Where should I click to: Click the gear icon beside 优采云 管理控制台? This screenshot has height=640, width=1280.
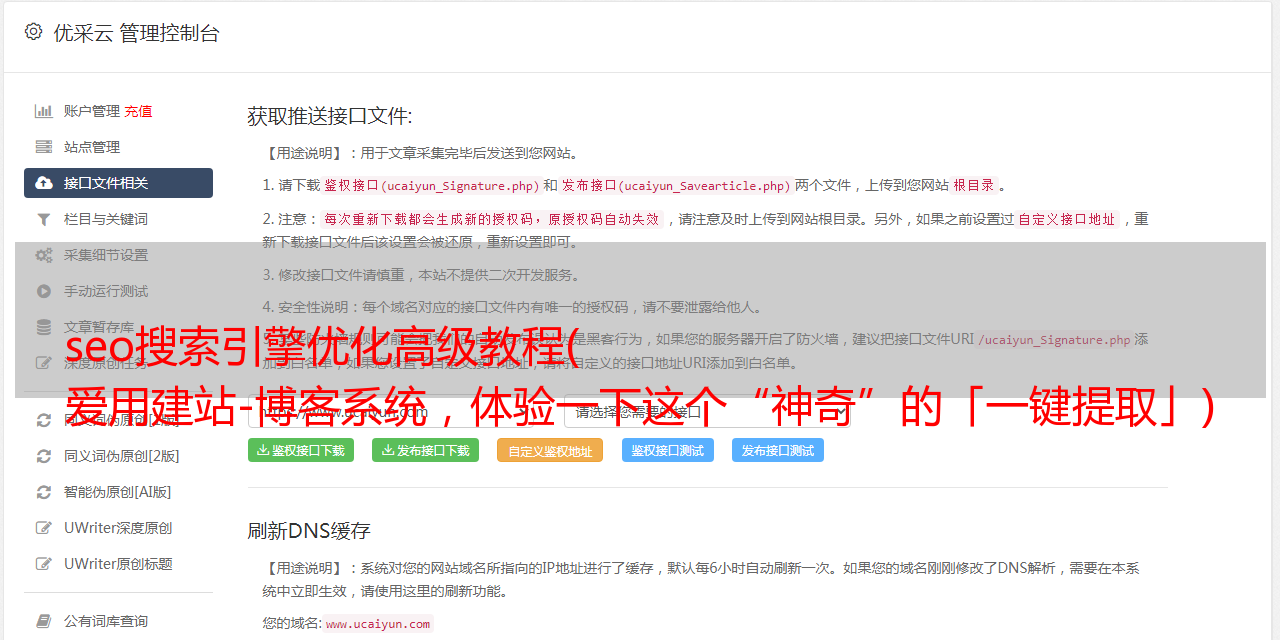pos(34,32)
